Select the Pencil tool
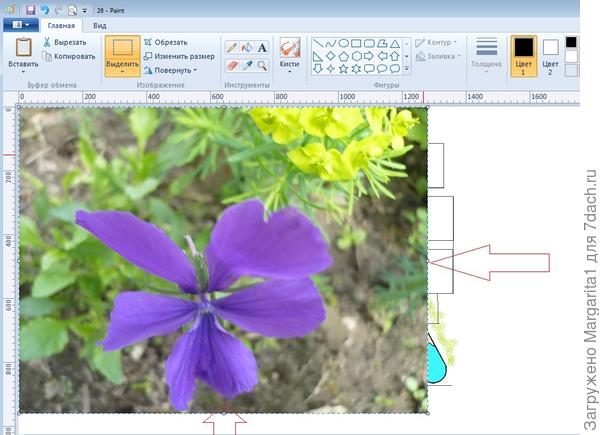 coord(232,48)
